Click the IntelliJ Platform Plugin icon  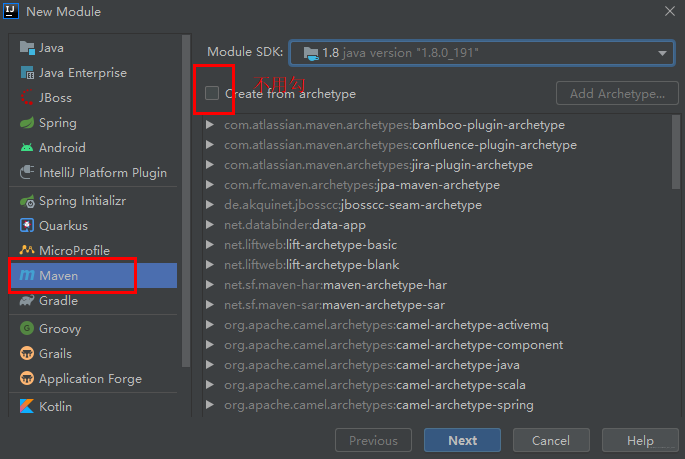click(27, 173)
